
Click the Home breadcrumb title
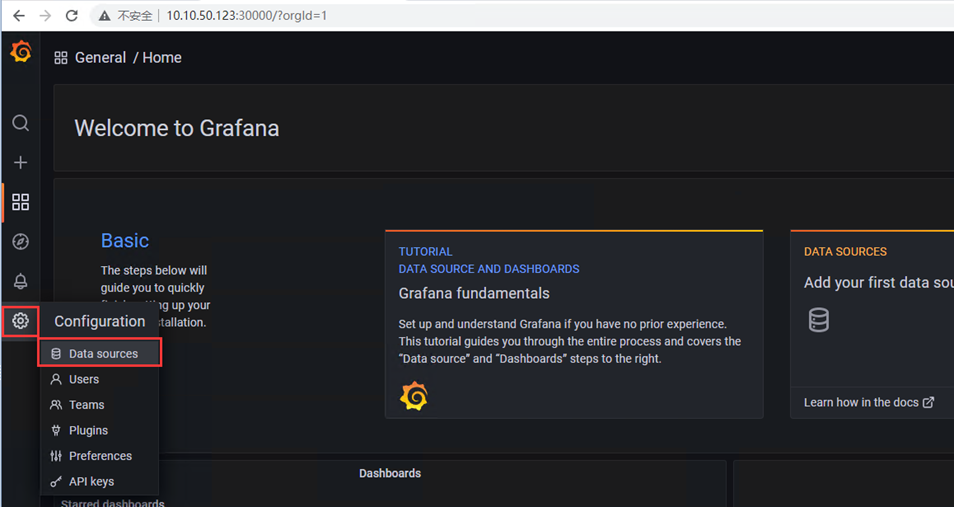pos(162,58)
